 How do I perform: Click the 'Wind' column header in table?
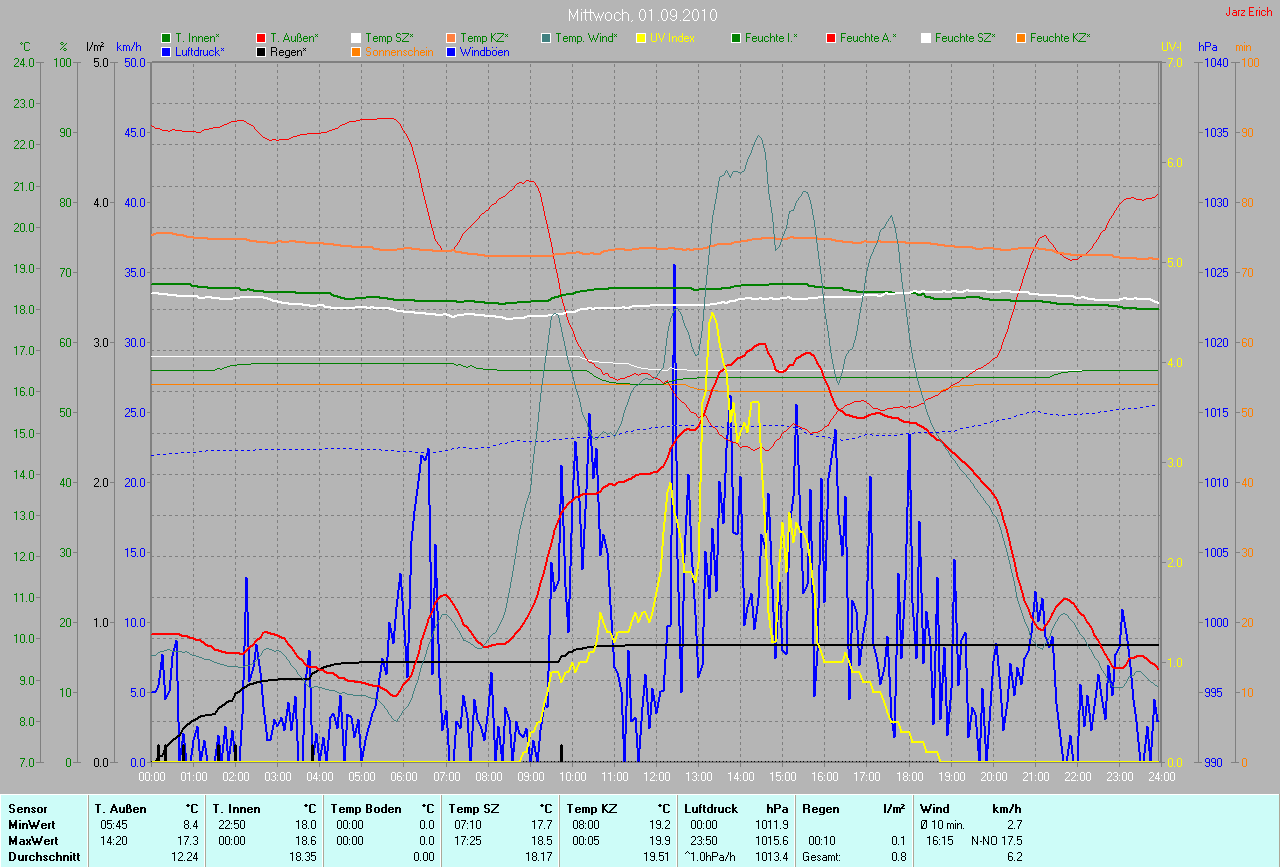(x=935, y=809)
